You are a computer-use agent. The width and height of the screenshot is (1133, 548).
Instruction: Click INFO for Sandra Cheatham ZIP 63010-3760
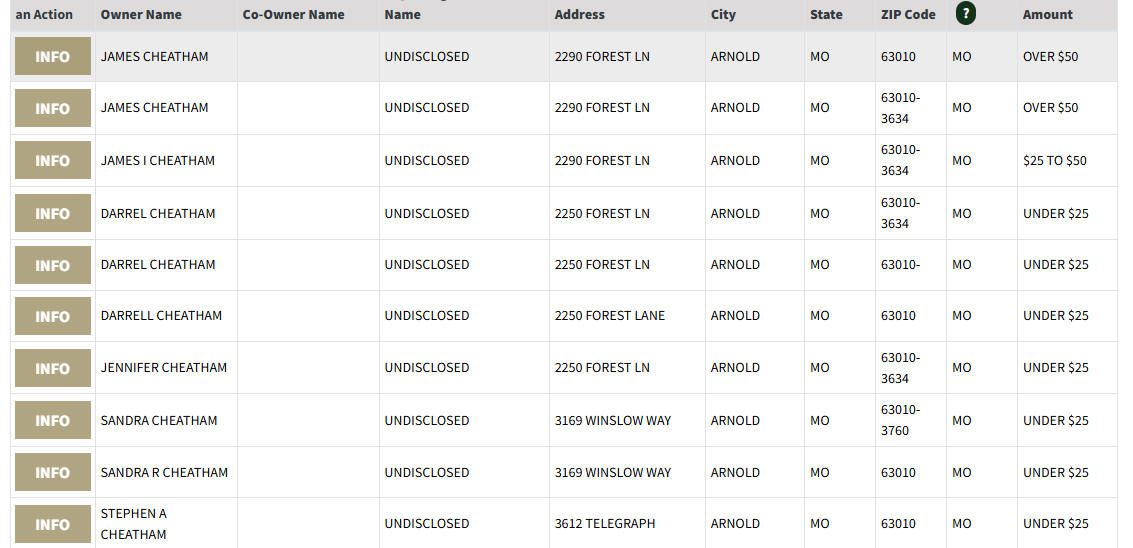pyautogui.click(x=53, y=420)
